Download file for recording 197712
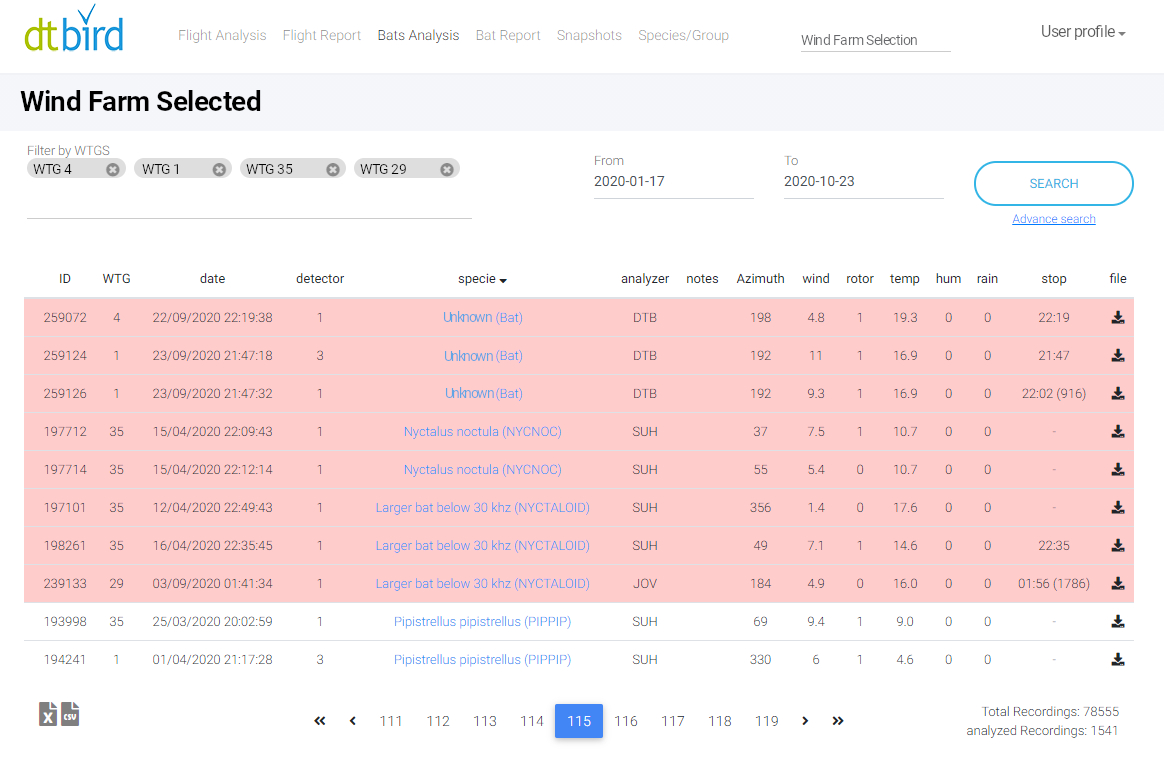1164x780 pixels. click(x=1117, y=432)
